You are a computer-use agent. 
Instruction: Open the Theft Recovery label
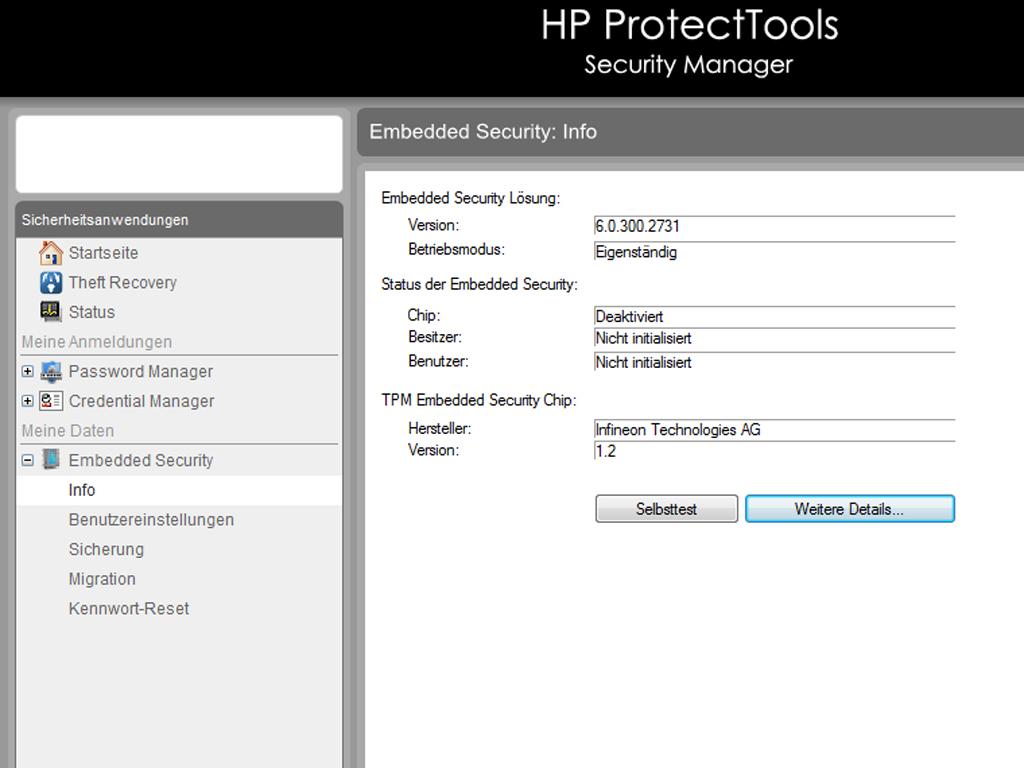[x=122, y=283]
